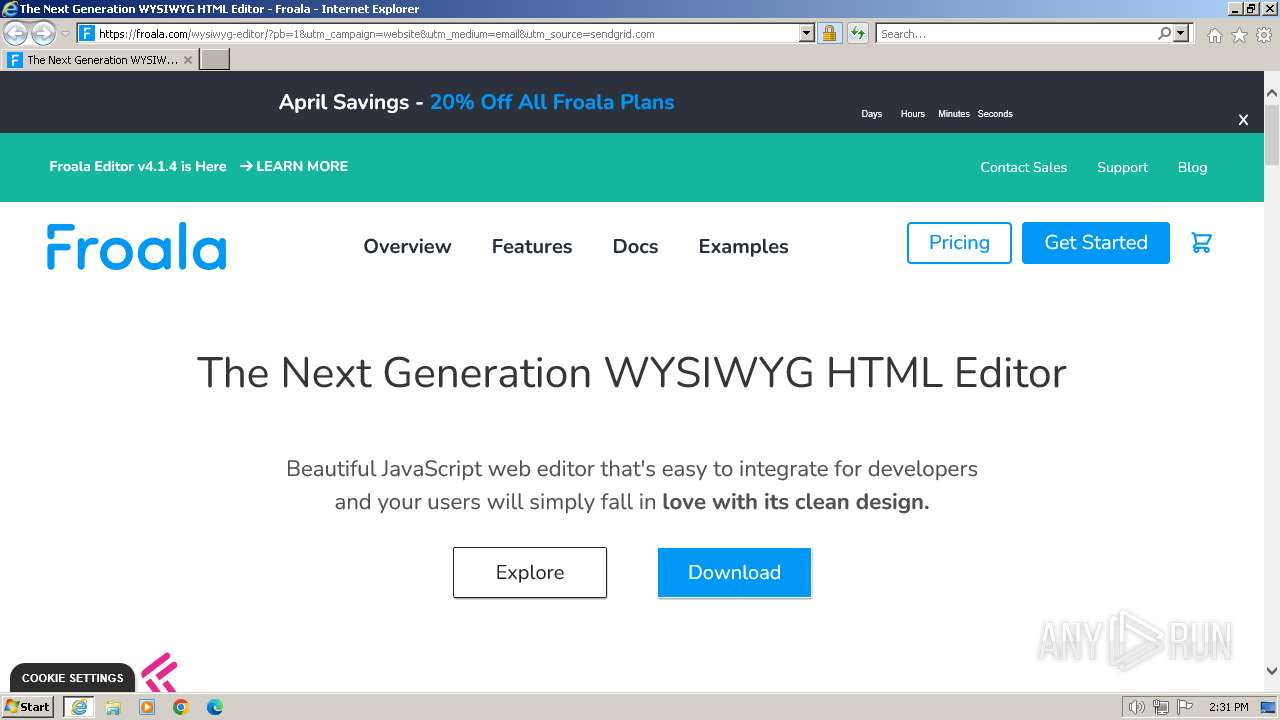The image size is (1280, 720).
Task: Open the browser Tools gear icon
Action: 1264,35
